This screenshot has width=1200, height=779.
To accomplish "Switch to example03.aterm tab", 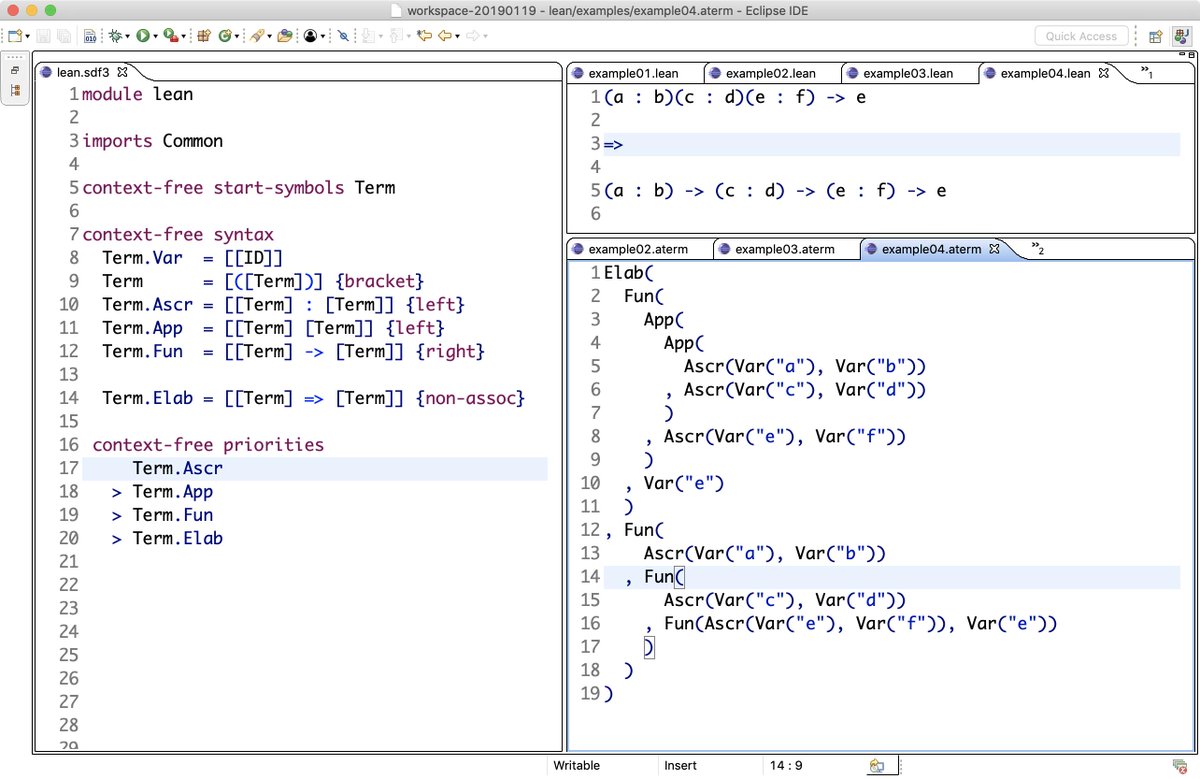I will (x=784, y=249).
